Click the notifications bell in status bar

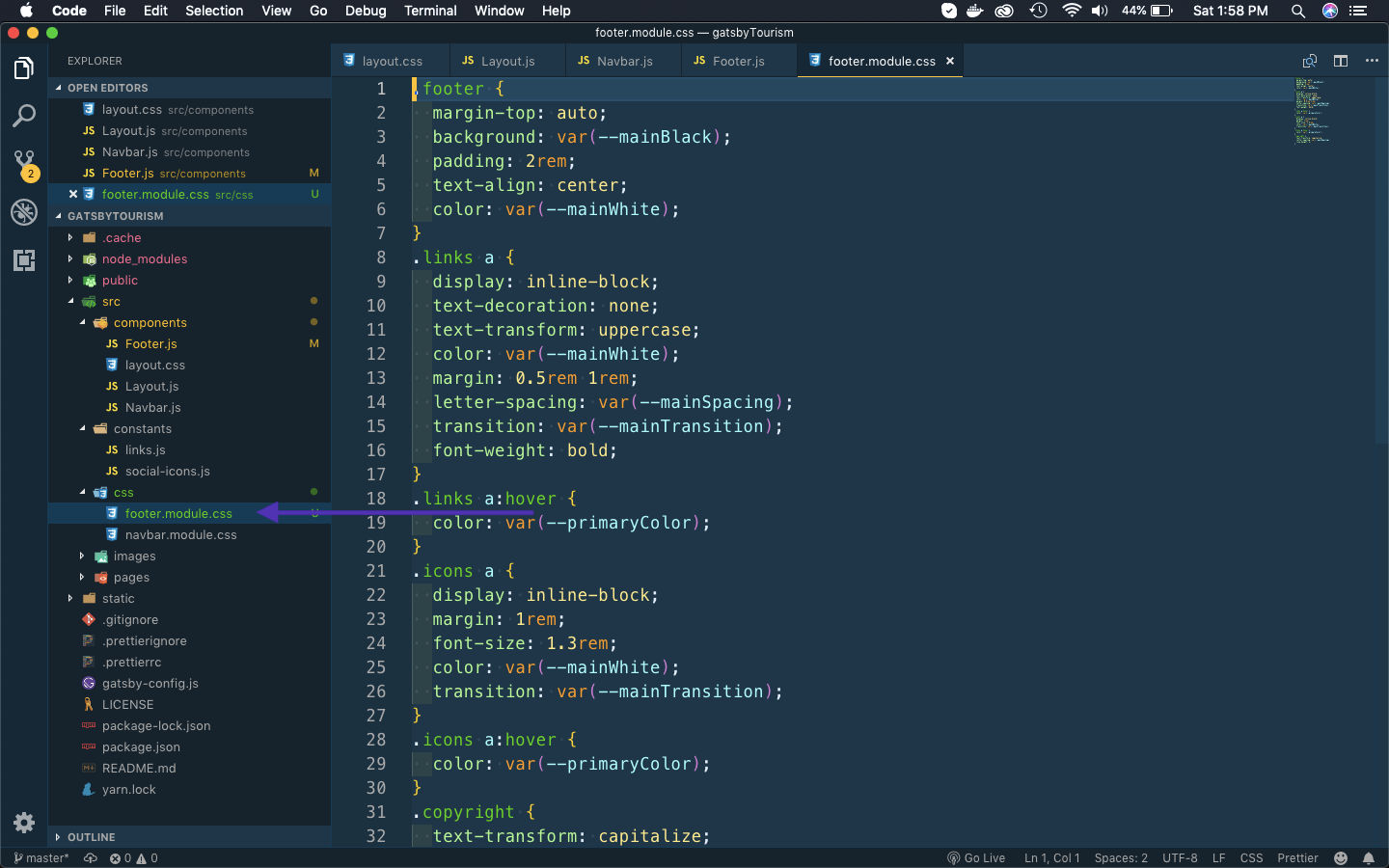coord(1369,858)
